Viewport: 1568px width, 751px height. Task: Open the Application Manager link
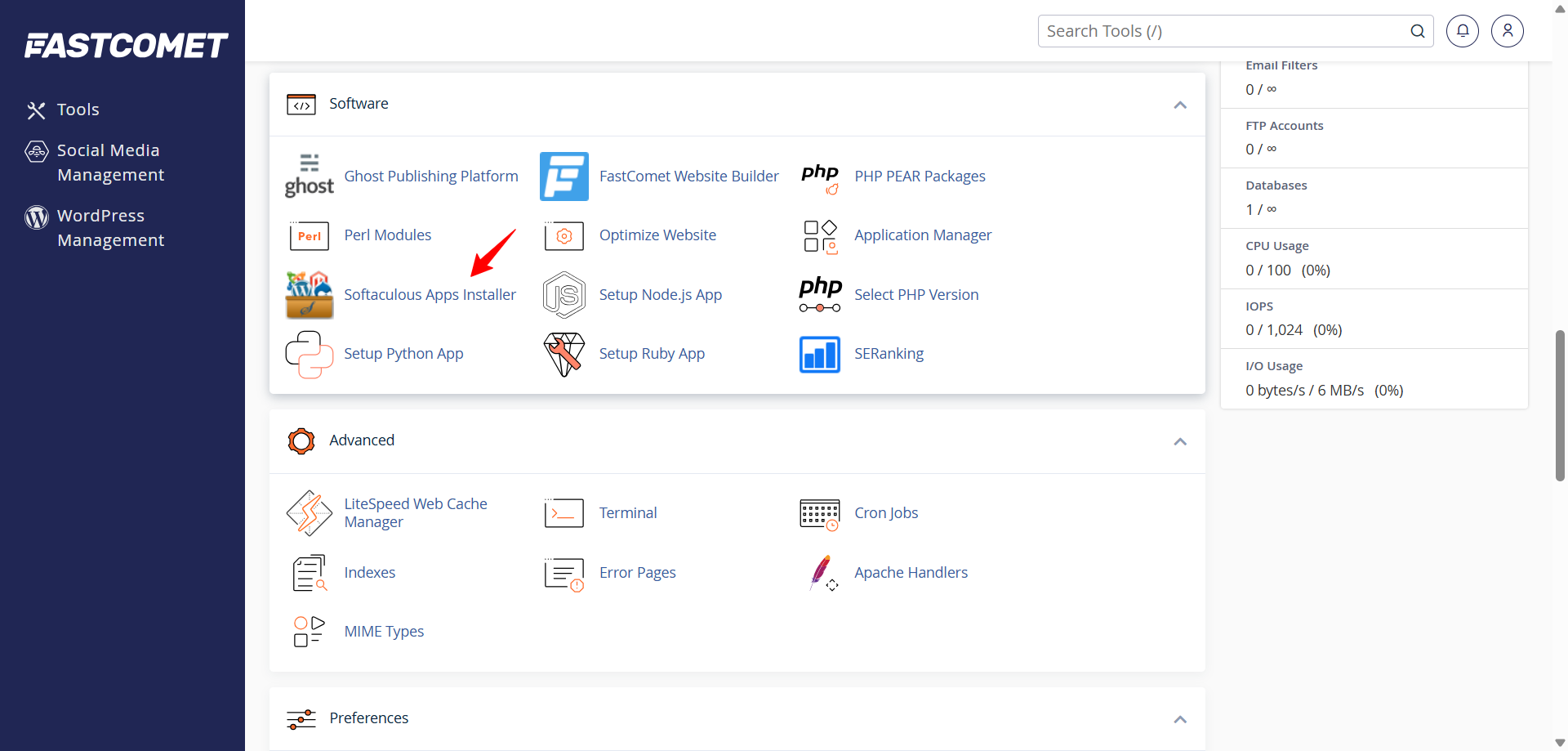click(923, 235)
